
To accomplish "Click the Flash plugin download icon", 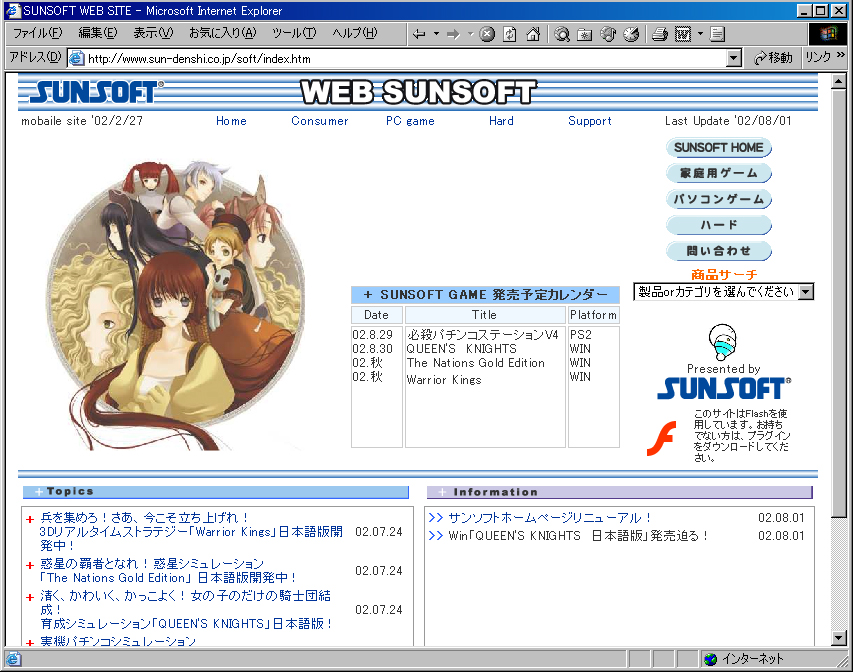I will pos(659,438).
